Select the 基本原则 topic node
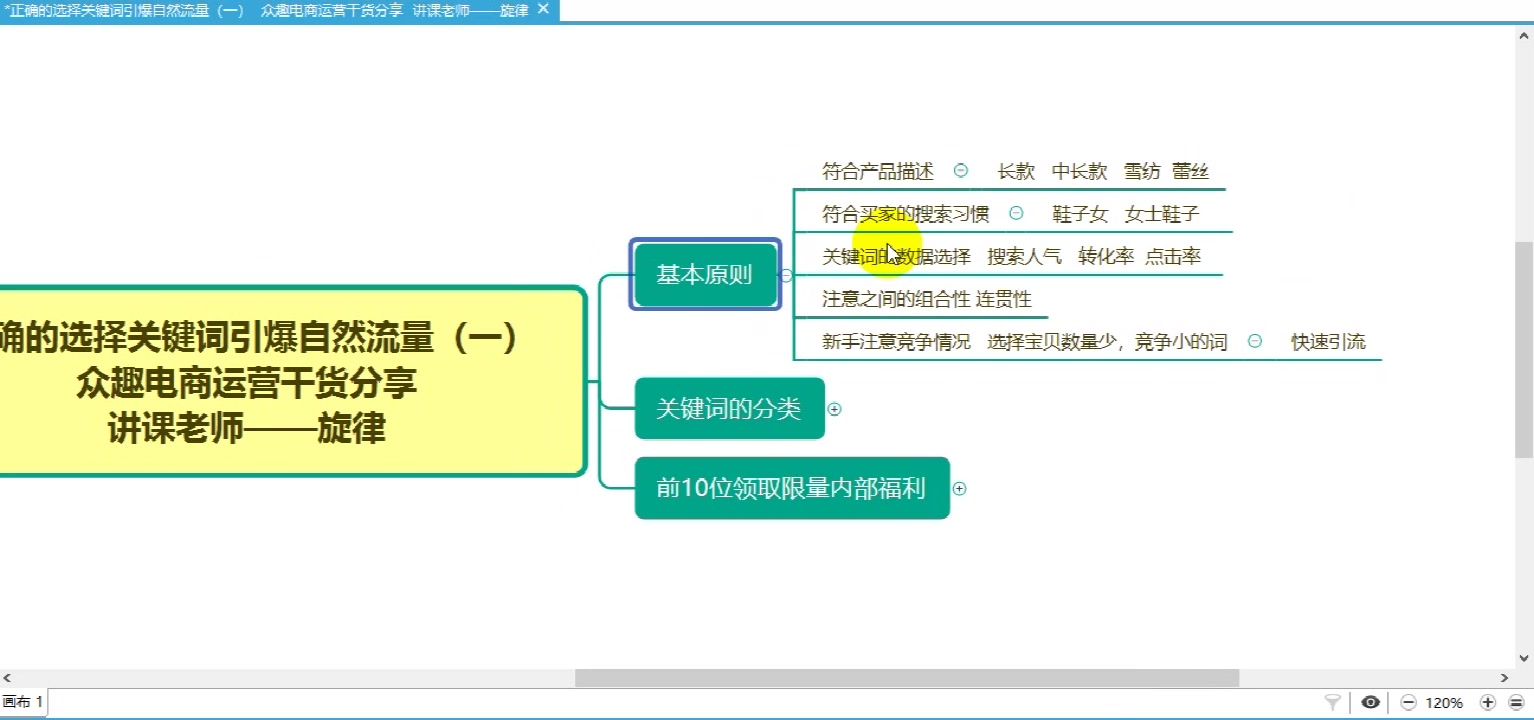The width and height of the screenshot is (1534, 720). (x=705, y=274)
